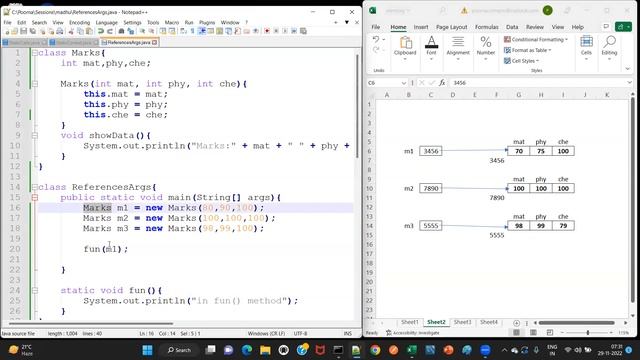This screenshot has height=360, width=640.
Task: Open the Font group in Excel ribbon
Action: pos(431,49)
